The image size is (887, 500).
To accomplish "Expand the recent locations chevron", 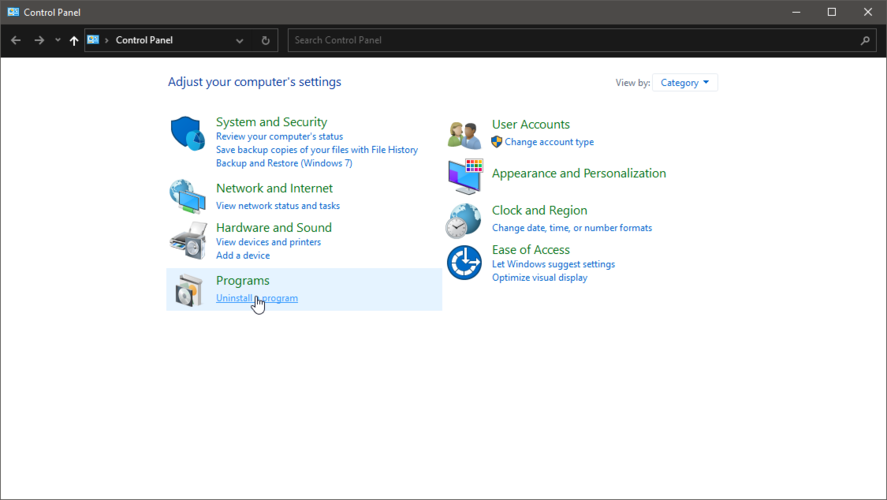I will click(58, 41).
